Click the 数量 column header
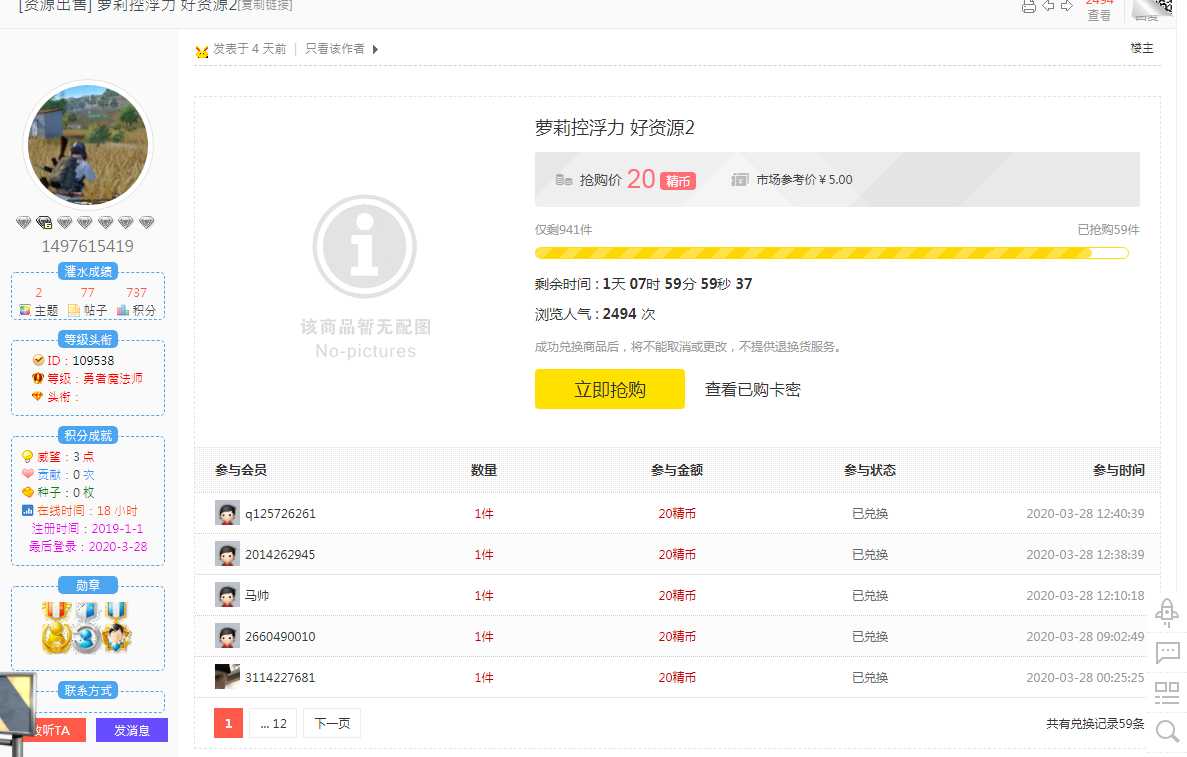Image resolution: width=1187 pixels, height=757 pixels. click(484, 469)
